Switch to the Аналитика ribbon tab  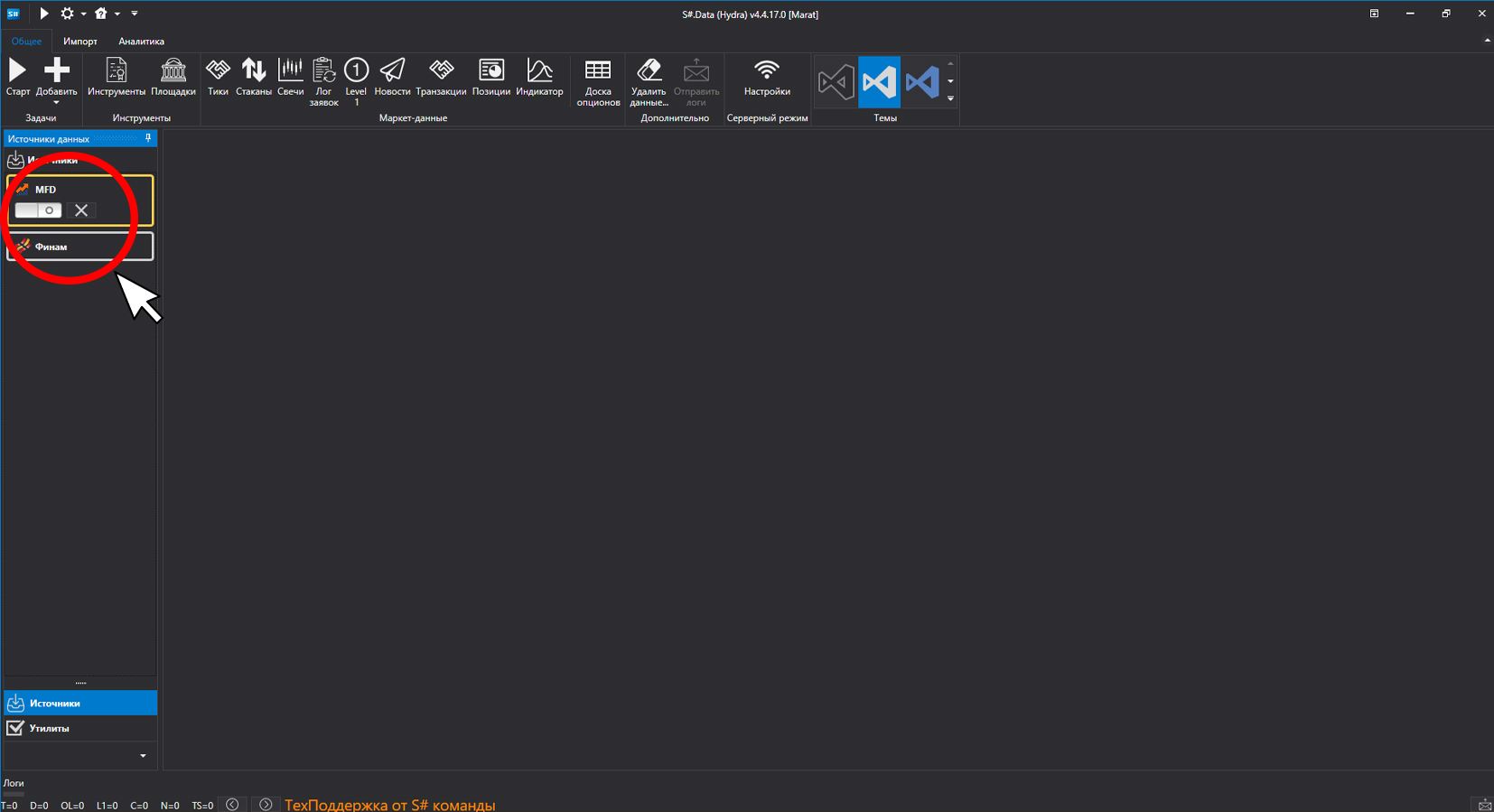pyautogui.click(x=141, y=42)
